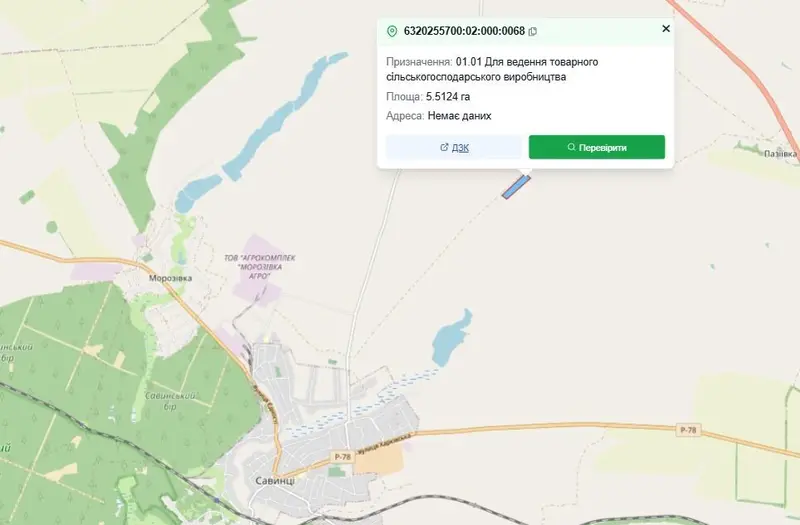Click the area value 5.5124 га
The image size is (800, 525).
(448, 96)
